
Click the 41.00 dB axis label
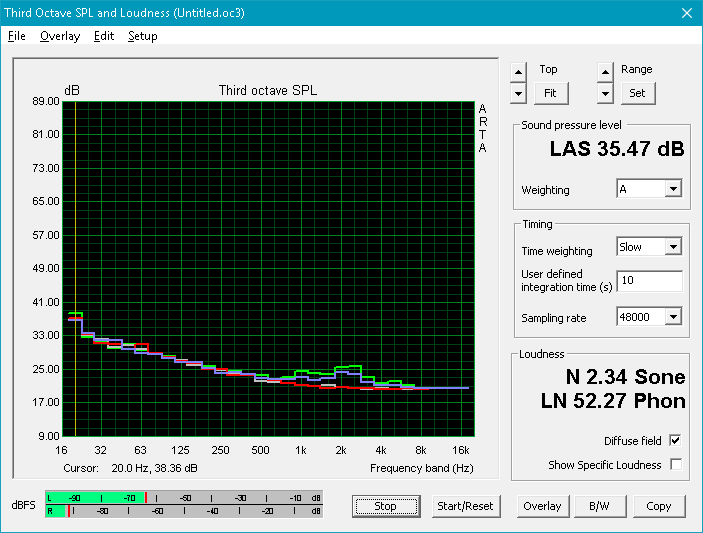[x=46, y=302]
